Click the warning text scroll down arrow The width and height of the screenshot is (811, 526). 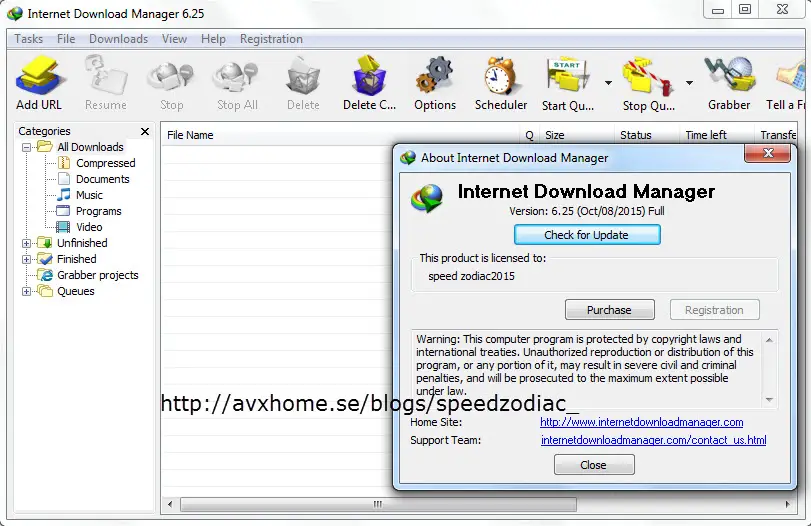coord(769,400)
